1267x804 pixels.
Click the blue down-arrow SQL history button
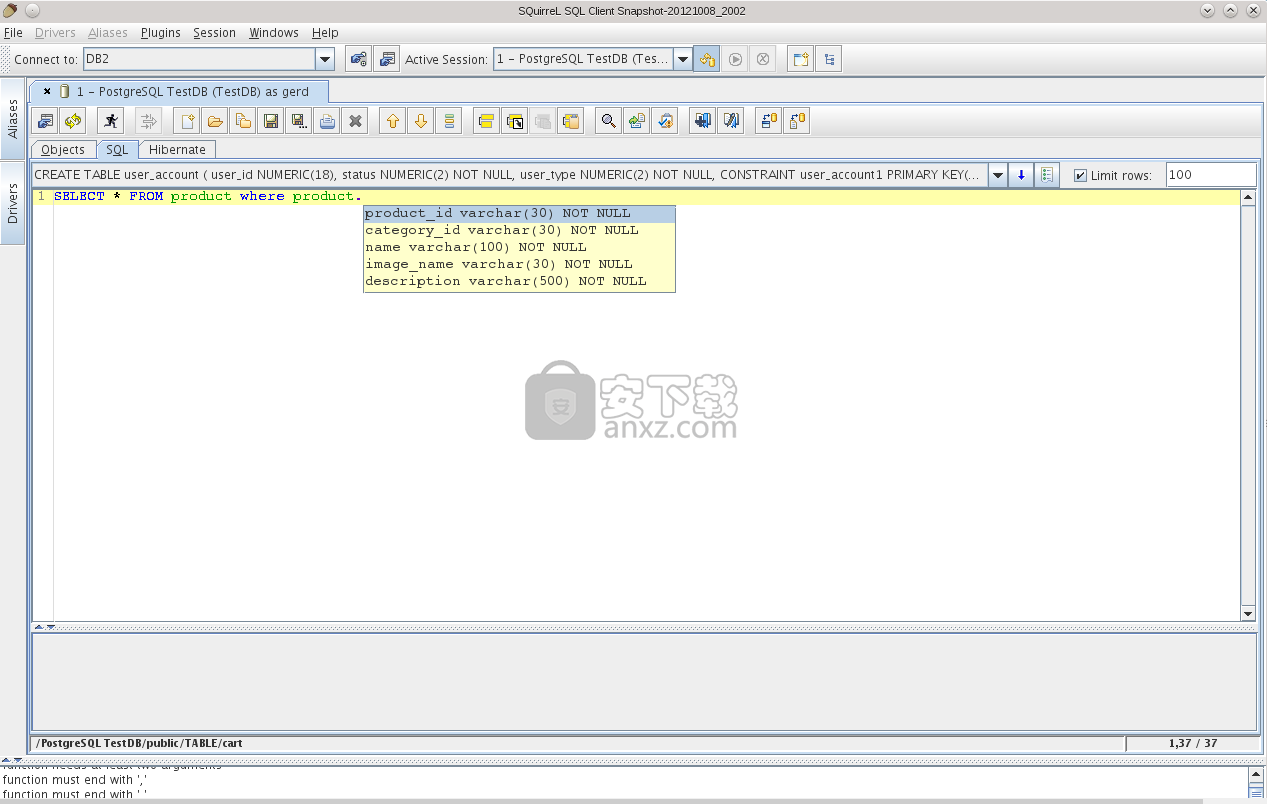point(1021,175)
